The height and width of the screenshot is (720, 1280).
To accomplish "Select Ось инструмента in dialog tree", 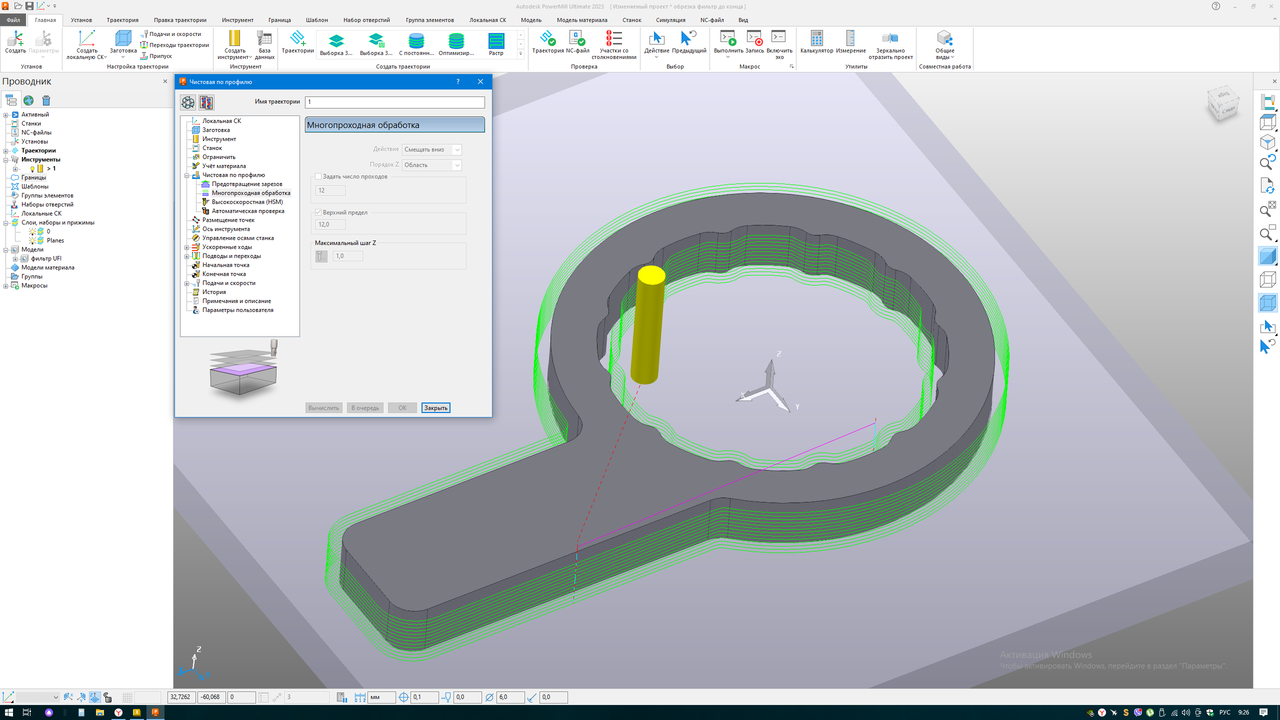I will tap(226, 229).
